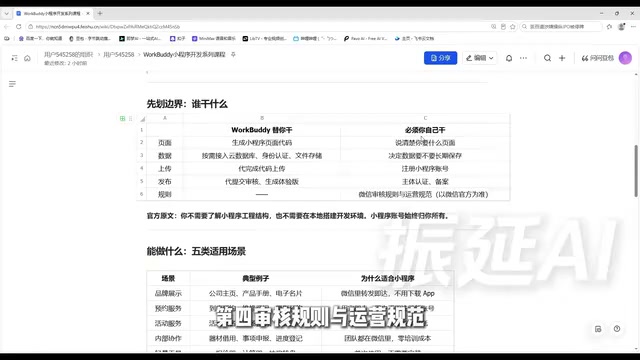Click cell '决定数据要不要长期保存'
This screenshot has height=360, width=640.
pyautogui.click(x=425, y=156)
